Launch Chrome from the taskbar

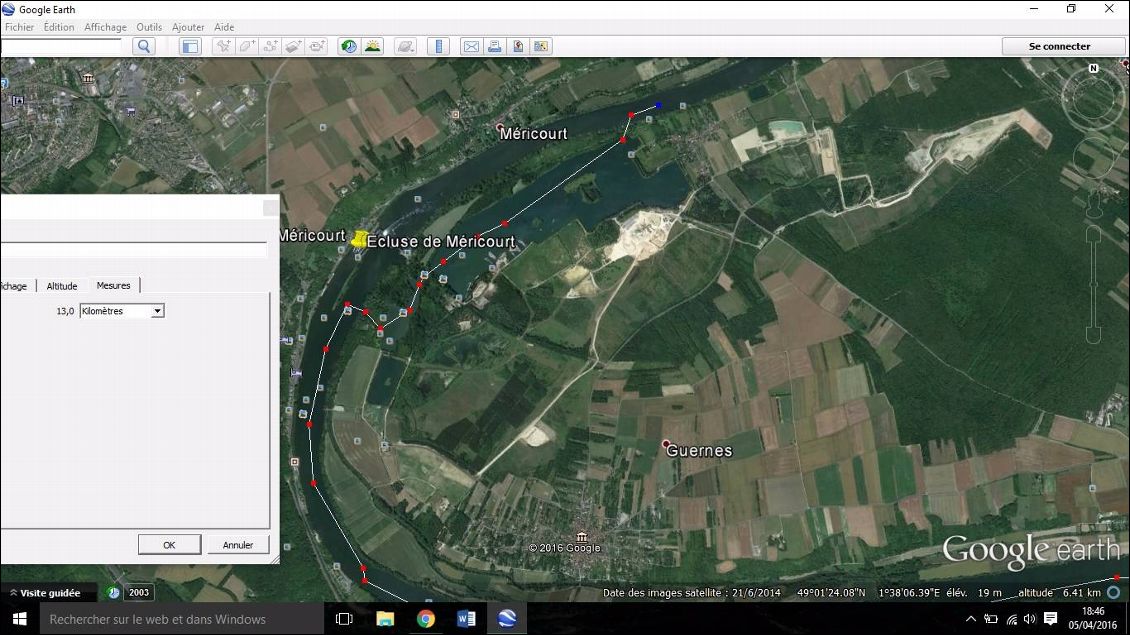(x=426, y=619)
